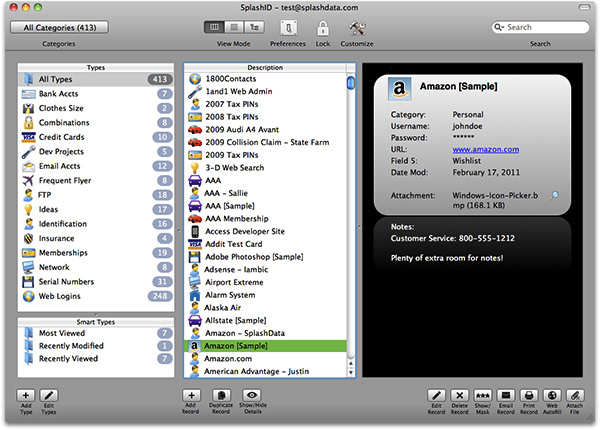Attach a file to the record
This screenshot has width=600, height=430.
coord(574,397)
